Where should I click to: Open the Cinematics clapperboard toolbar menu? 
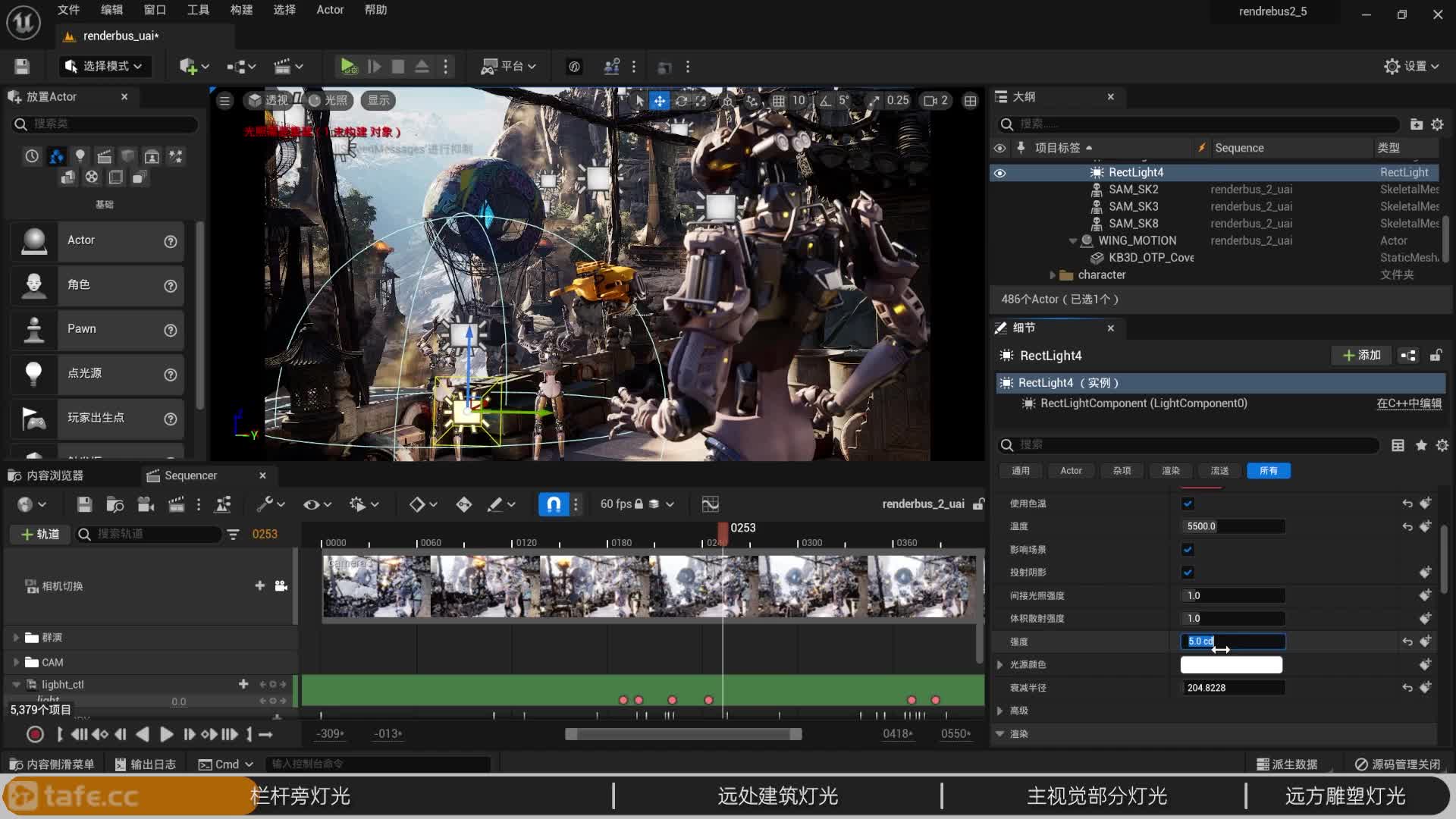(x=288, y=67)
